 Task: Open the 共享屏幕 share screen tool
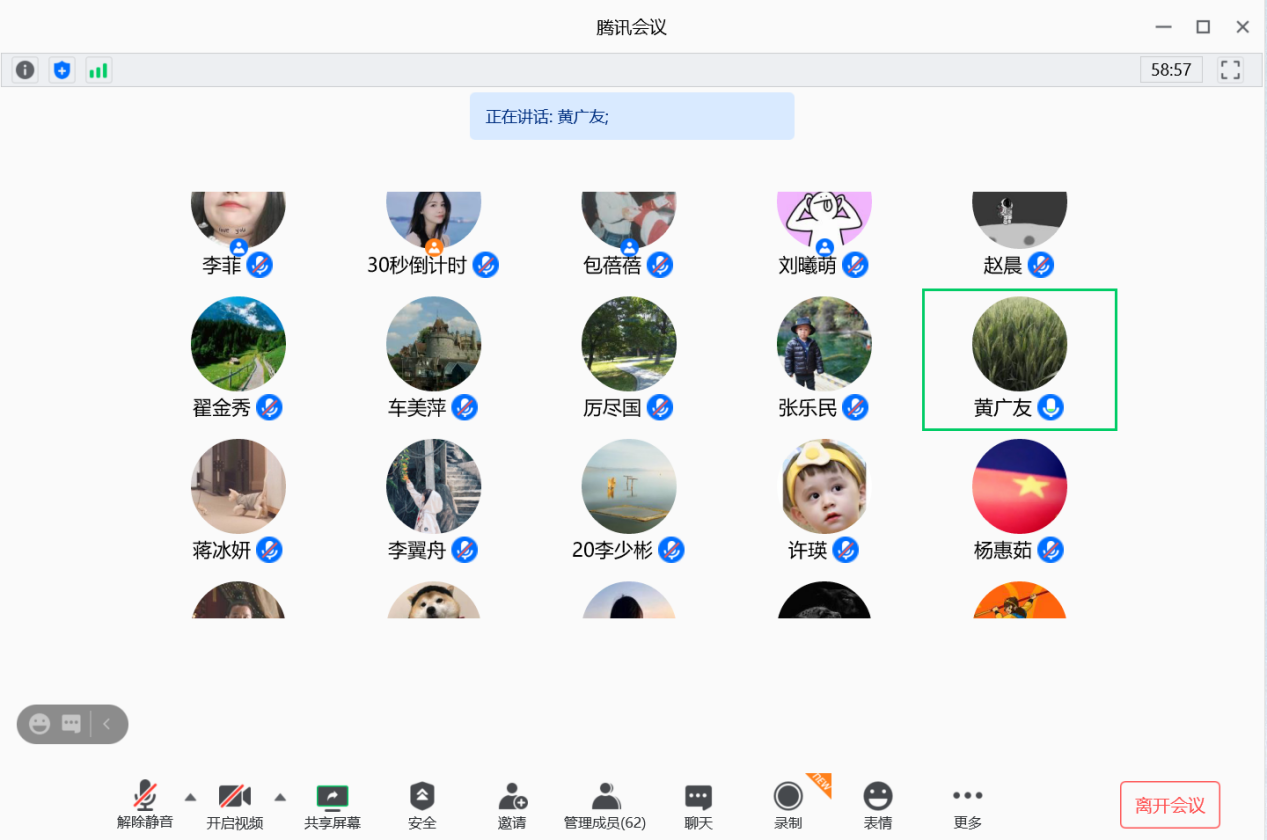point(332,806)
